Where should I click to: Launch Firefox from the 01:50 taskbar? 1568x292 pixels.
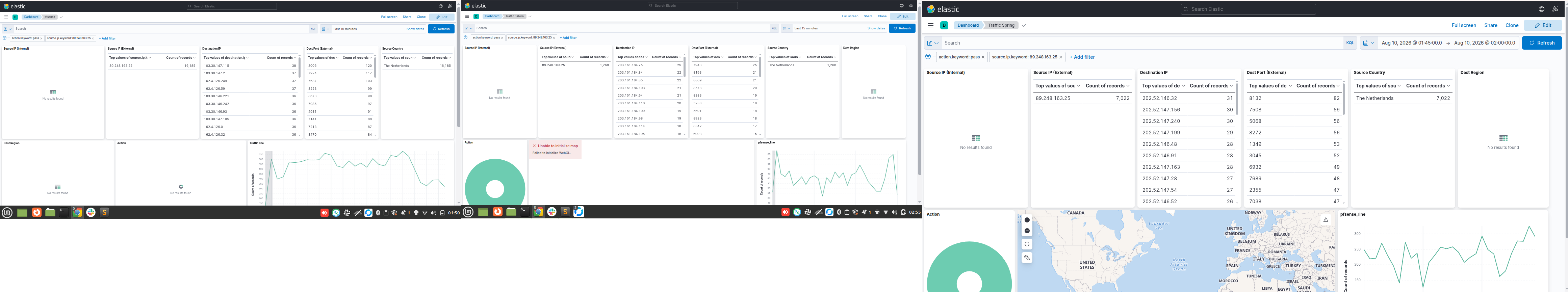tap(36, 212)
